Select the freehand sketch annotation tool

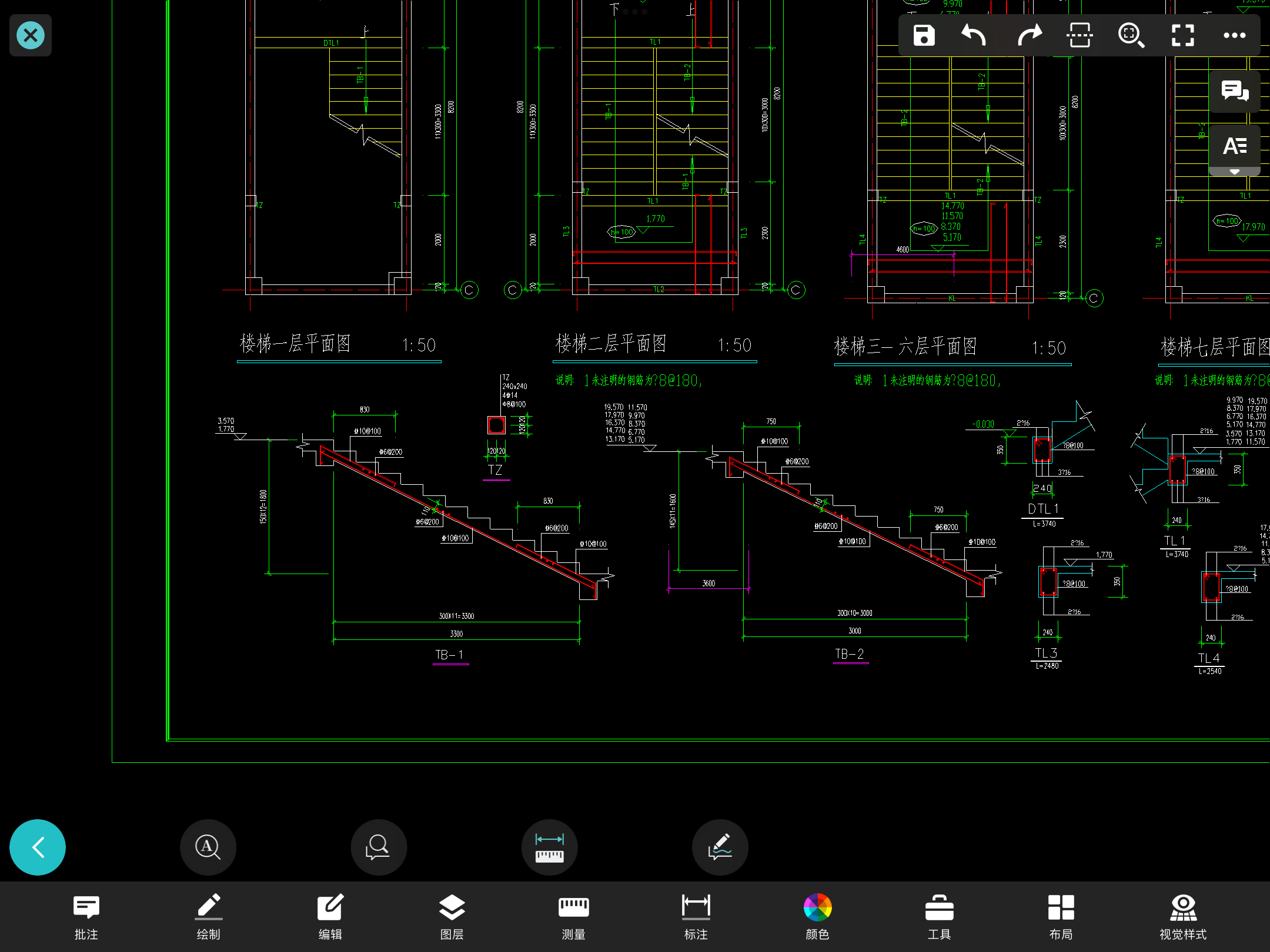[720, 847]
